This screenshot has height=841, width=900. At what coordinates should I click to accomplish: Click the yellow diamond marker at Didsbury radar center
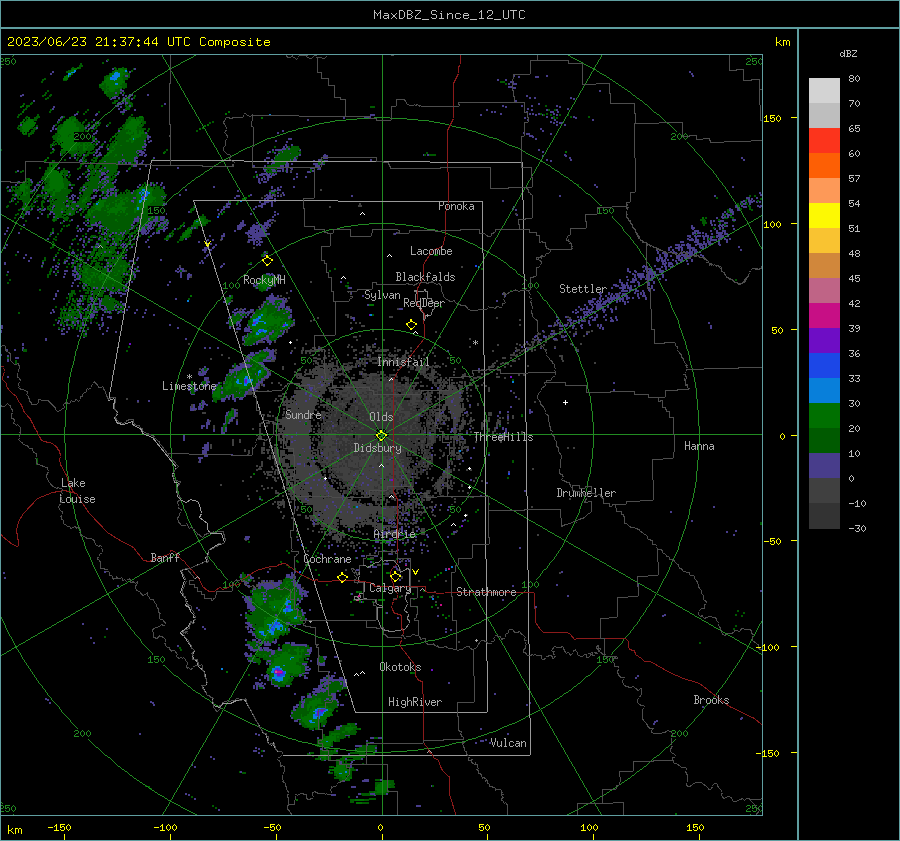tap(381, 435)
